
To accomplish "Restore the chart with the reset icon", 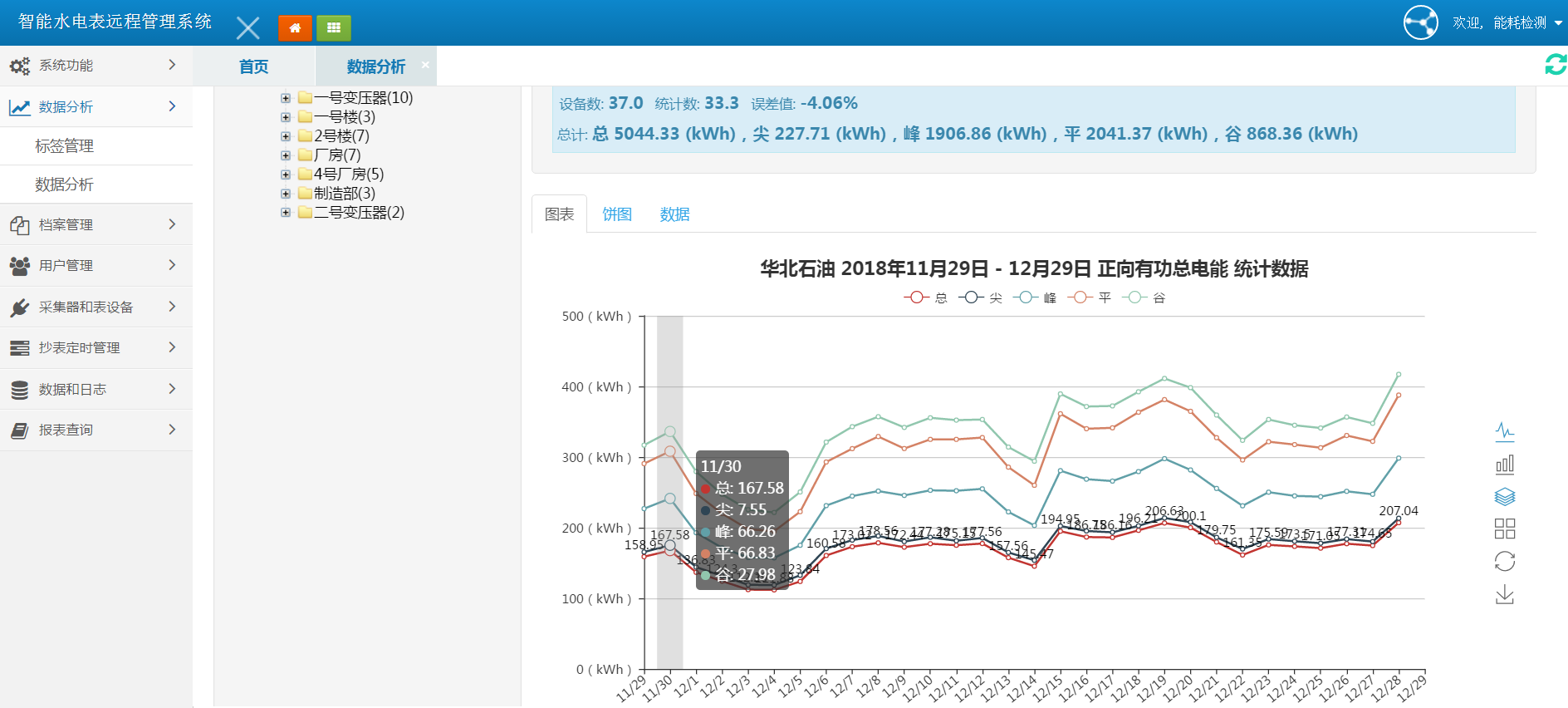I will (x=1504, y=562).
